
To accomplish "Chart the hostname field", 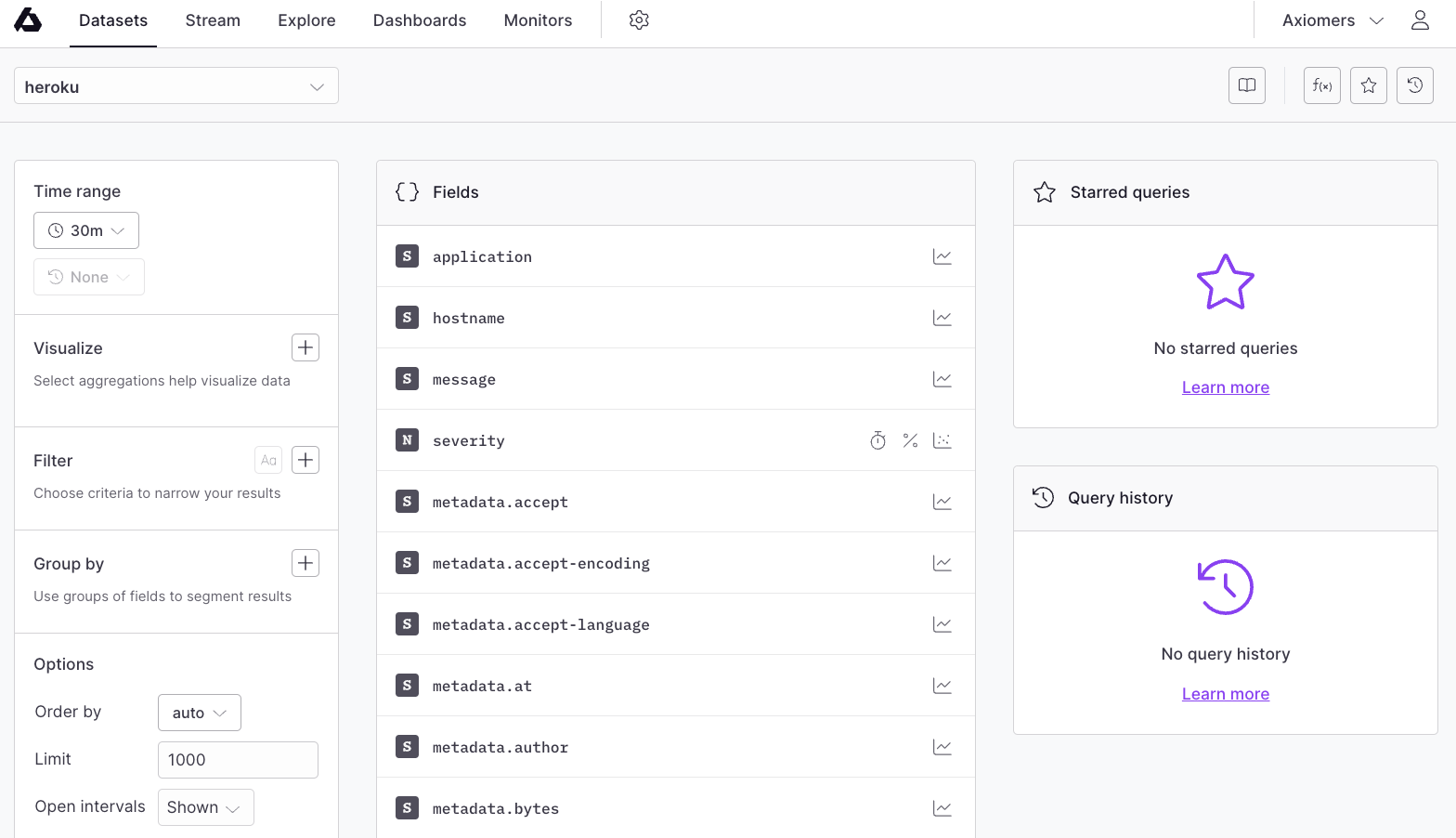I will click(942, 318).
